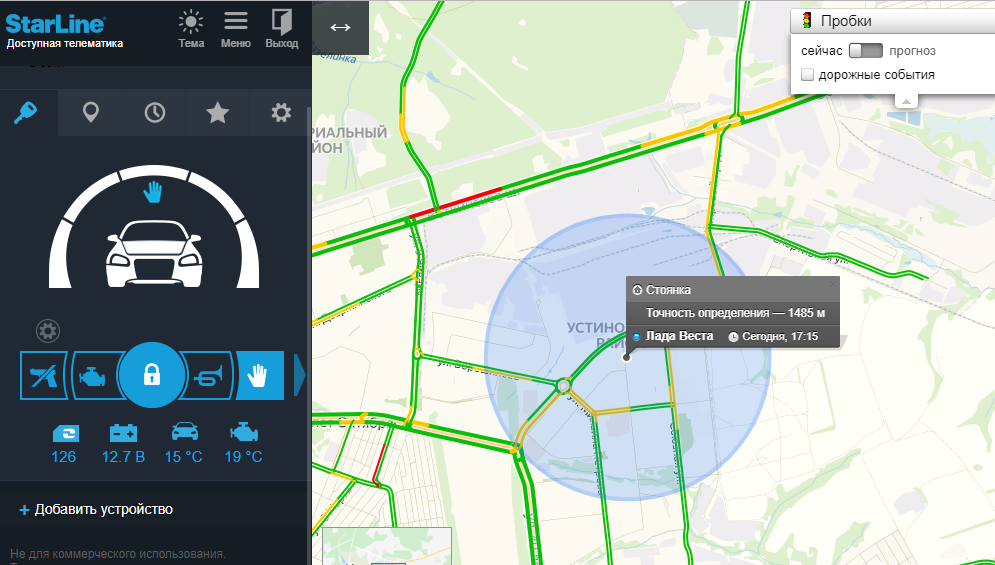Open the Пробки traffic panel header

pos(893,21)
